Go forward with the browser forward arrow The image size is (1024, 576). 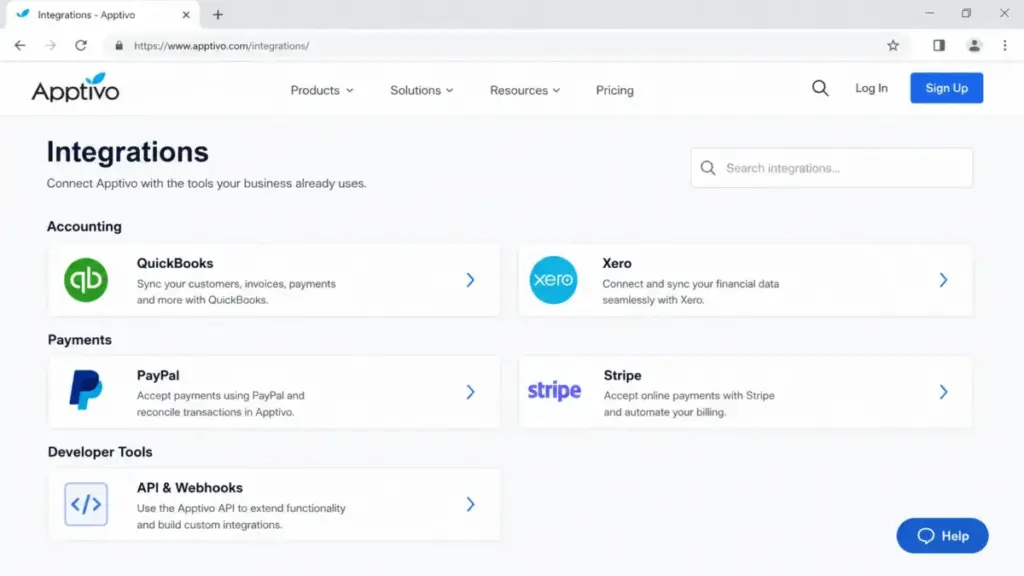tap(50, 46)
